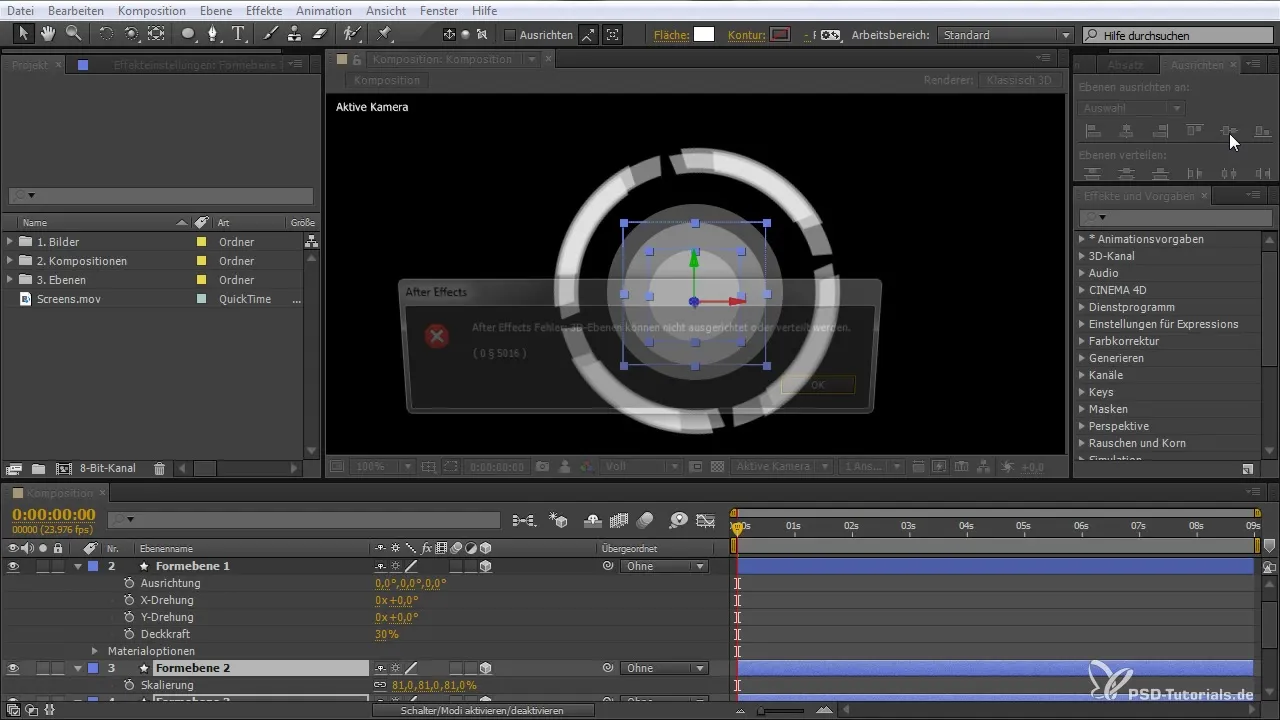
Task: Click the Draft 3D timeline icon
Action: (x=559, y=520)
